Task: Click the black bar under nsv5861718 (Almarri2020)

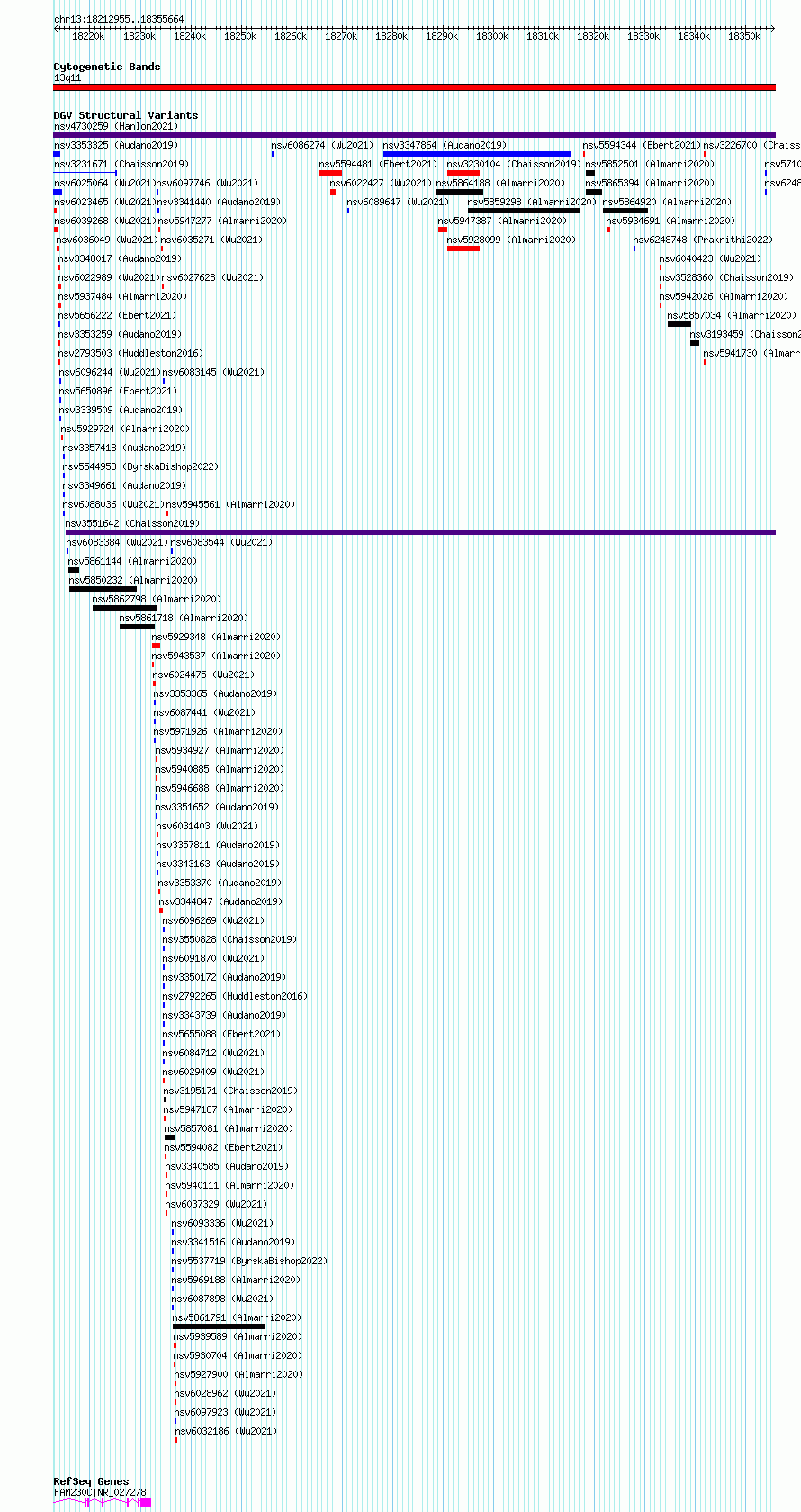Action: pos(137,627)
